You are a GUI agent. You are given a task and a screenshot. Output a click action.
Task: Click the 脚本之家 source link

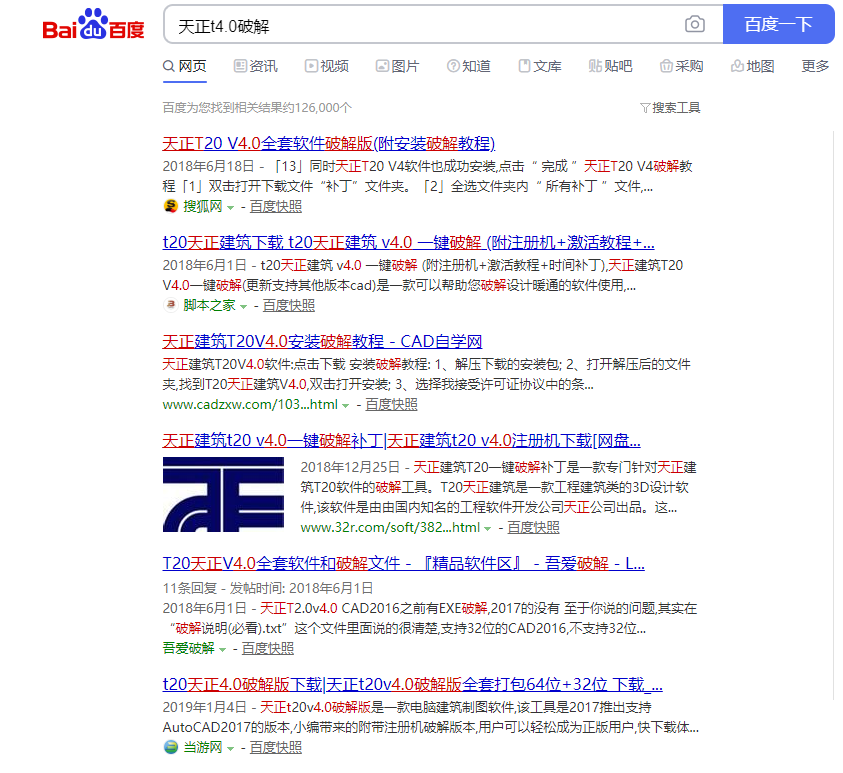[209, 305]
